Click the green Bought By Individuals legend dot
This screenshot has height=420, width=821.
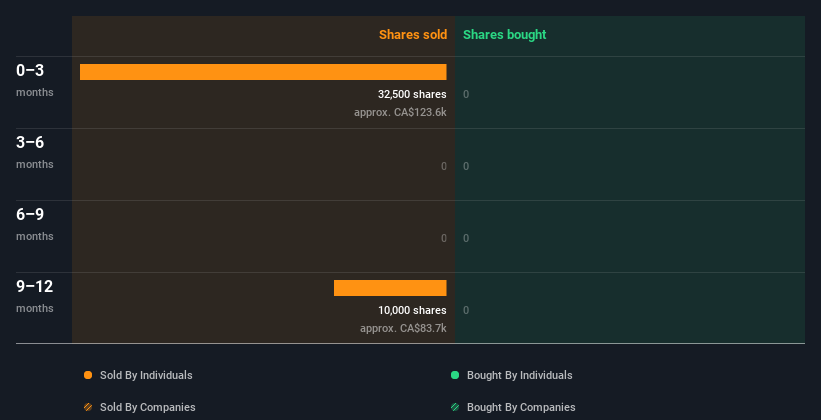(455, 375)
